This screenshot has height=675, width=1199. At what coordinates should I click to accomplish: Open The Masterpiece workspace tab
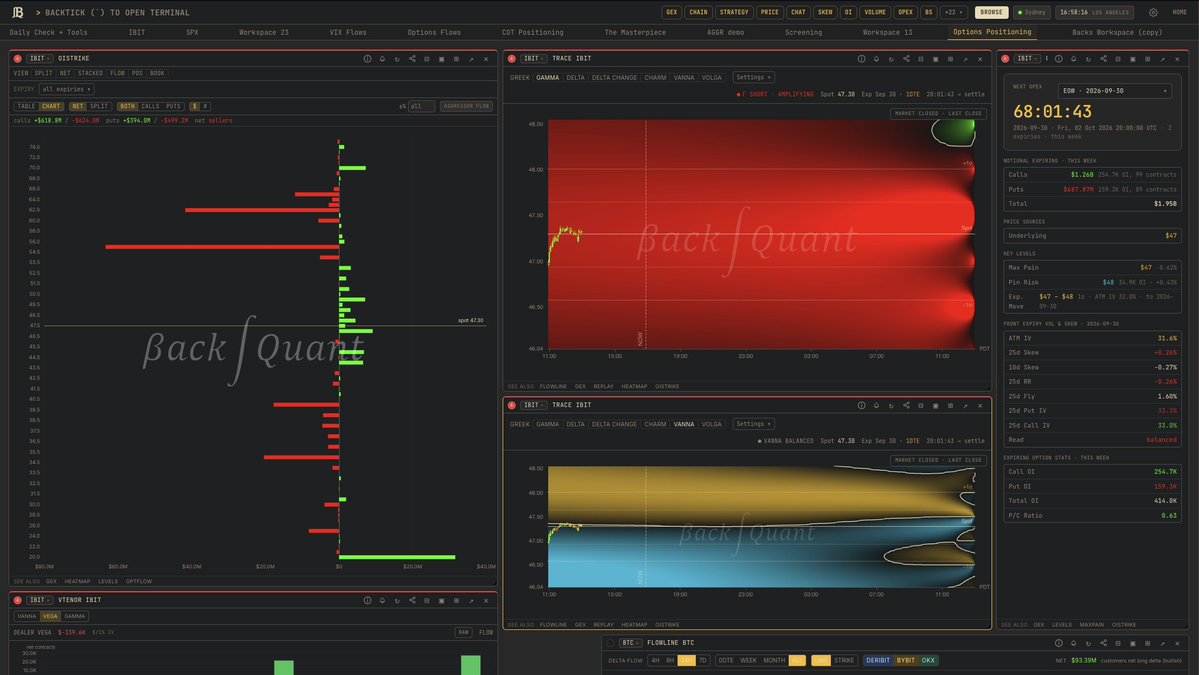point(635,32)
